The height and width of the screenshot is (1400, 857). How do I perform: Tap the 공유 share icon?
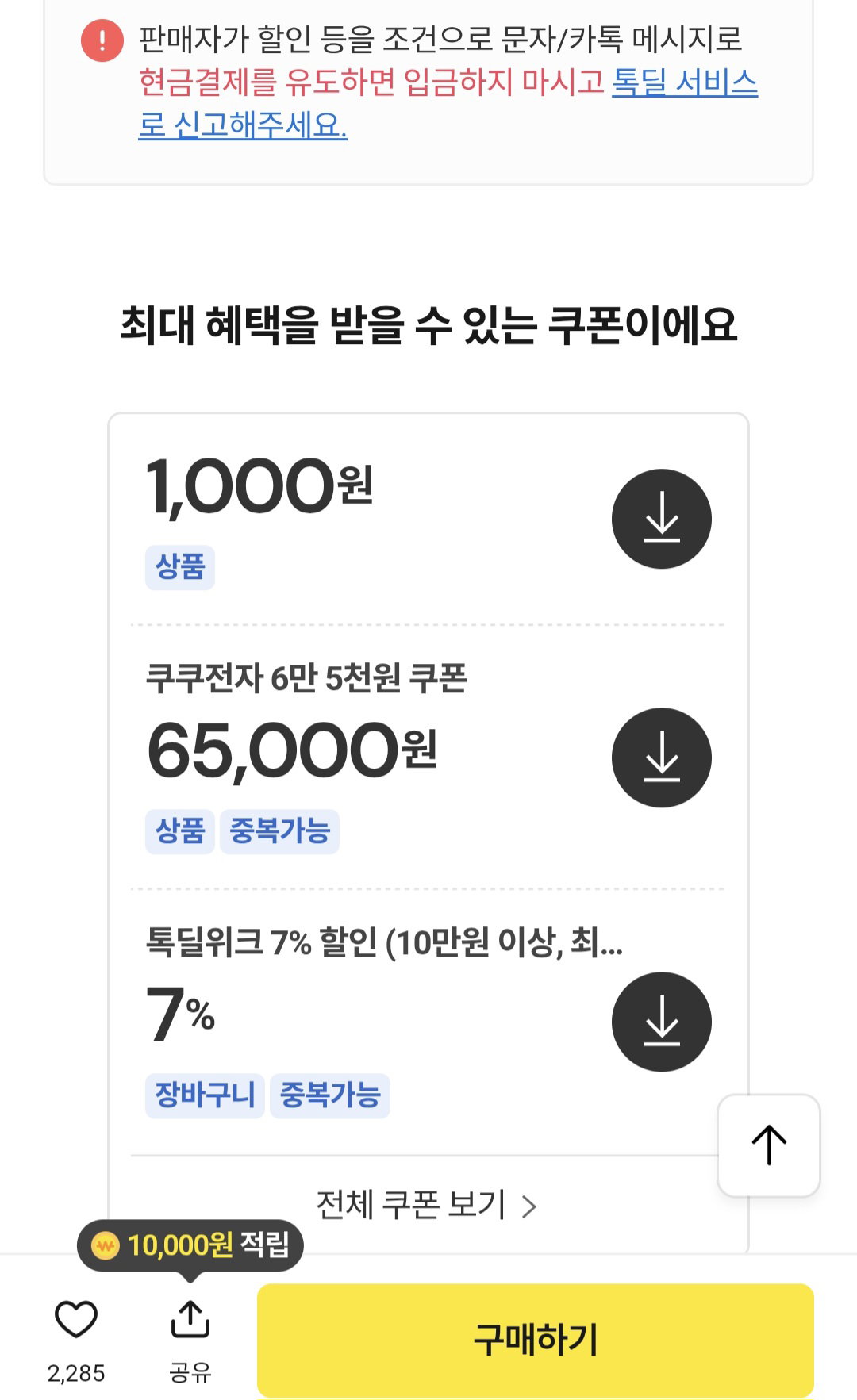(x=190, y=1319)
